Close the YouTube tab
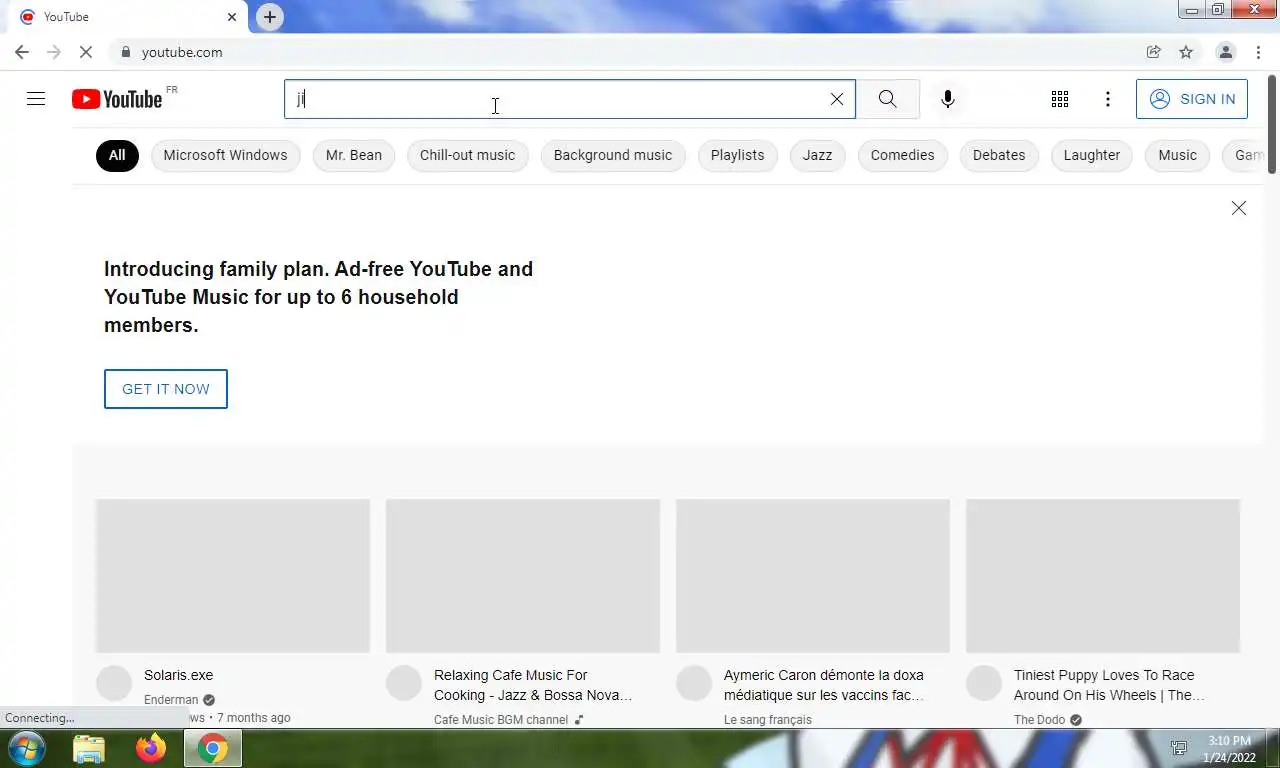Viewport: 1280px width, 768px height. click(x=232, y=17)
